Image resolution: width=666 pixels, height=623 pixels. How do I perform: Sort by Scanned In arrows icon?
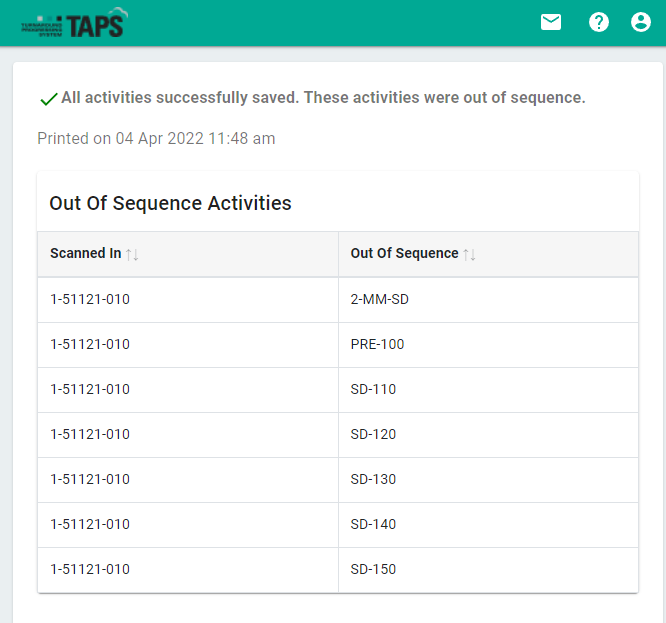132,254
